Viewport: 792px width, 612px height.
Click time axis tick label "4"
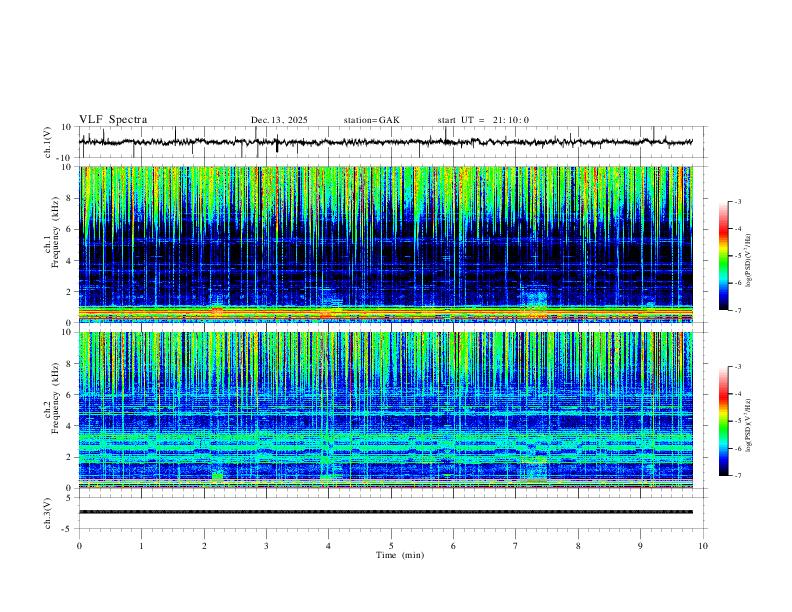pos(329,546)
